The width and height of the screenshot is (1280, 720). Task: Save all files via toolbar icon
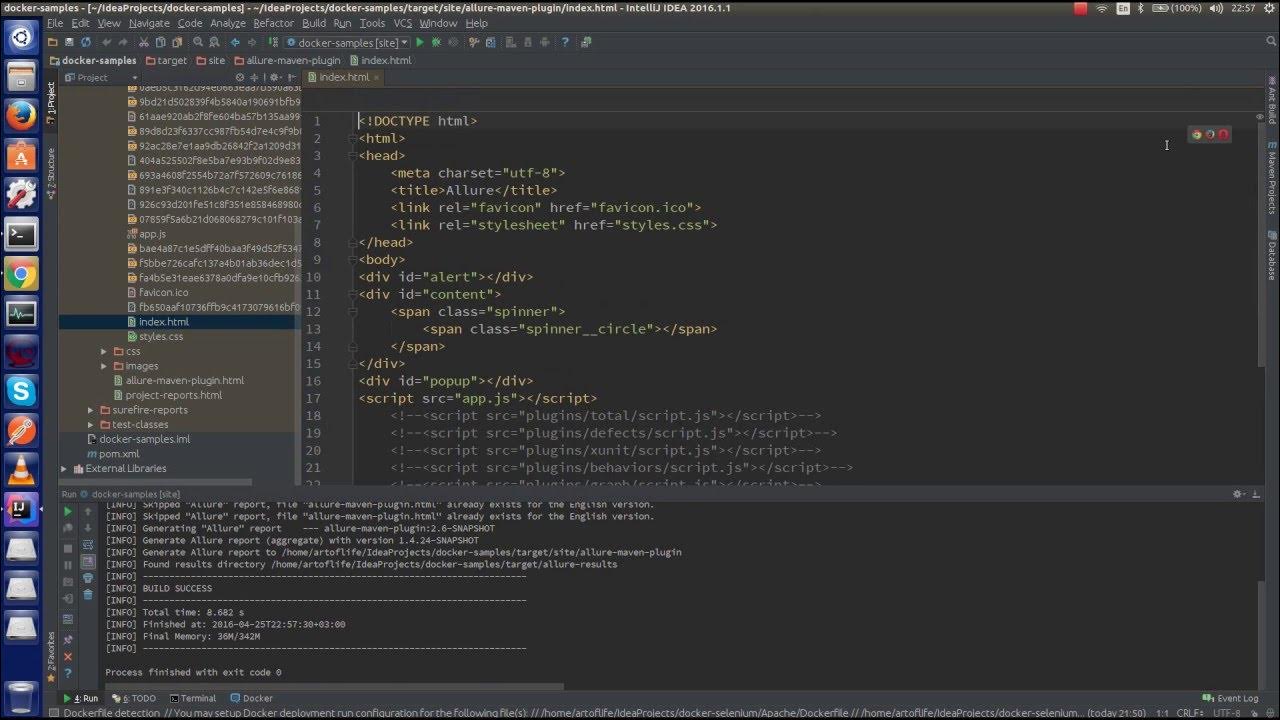[69, 43]
